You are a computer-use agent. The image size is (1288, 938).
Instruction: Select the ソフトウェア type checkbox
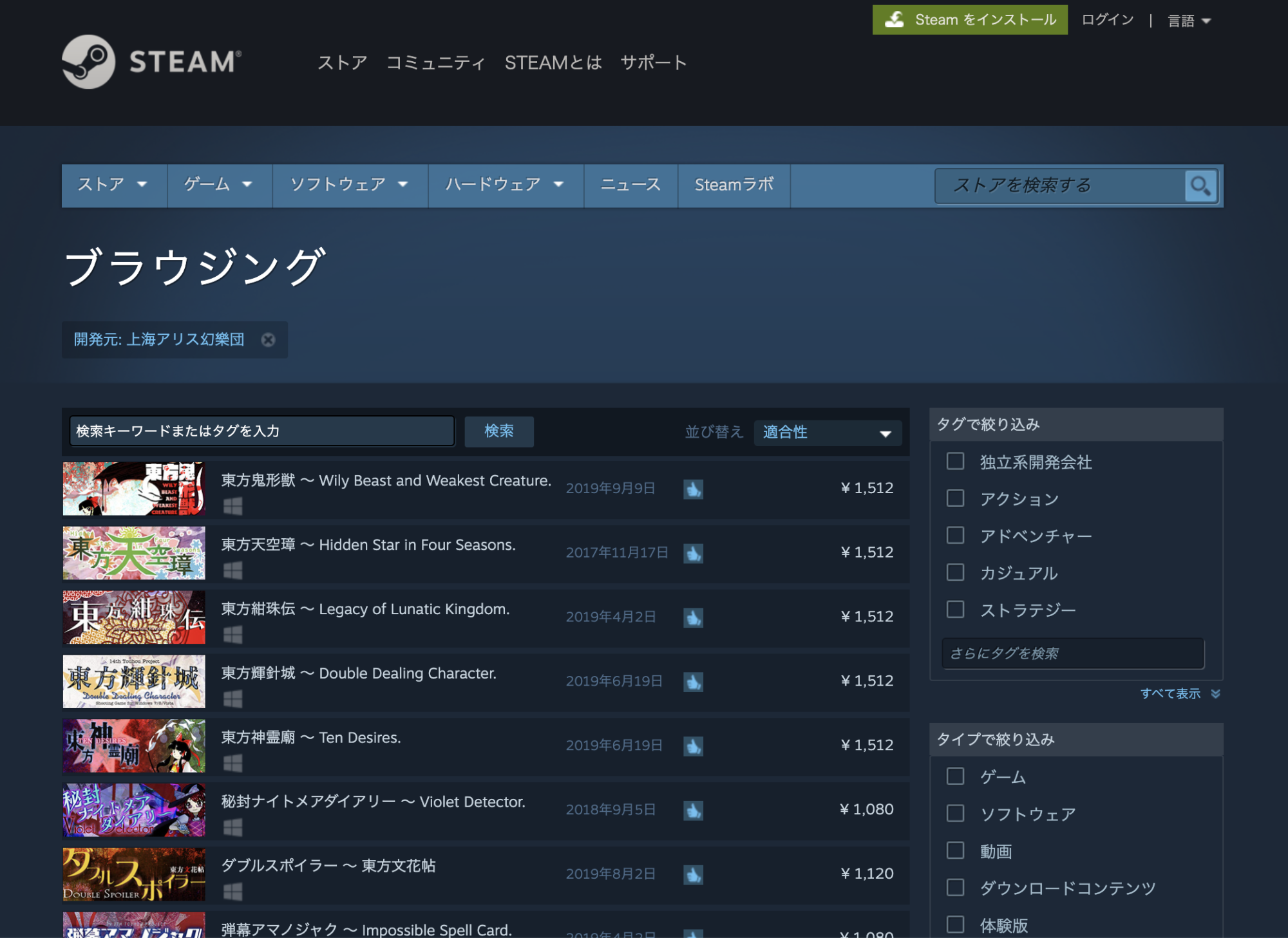tap(955, 814)
